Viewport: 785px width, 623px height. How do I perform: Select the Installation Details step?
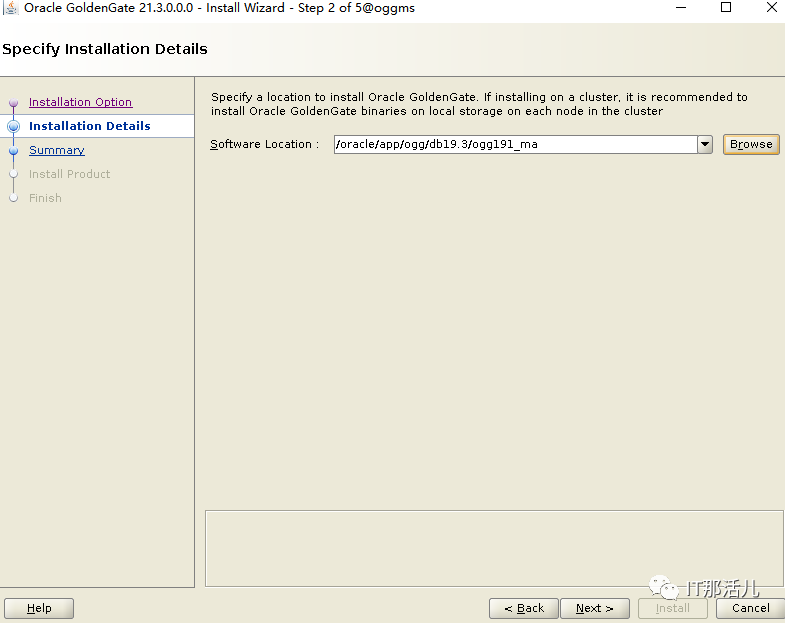[90, 126]
